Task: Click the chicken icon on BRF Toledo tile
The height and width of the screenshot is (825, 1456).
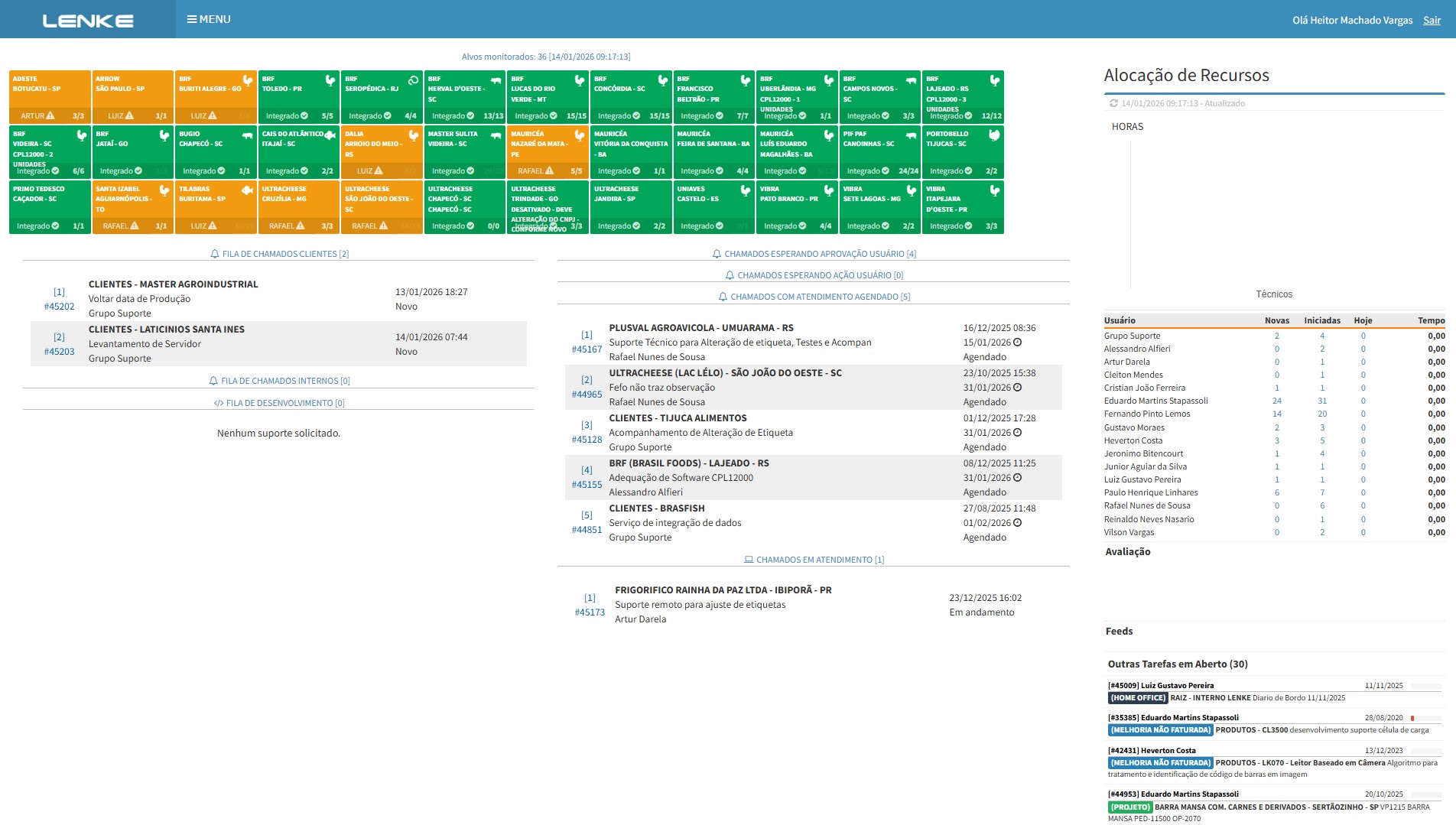Action: tap(330, 80)
